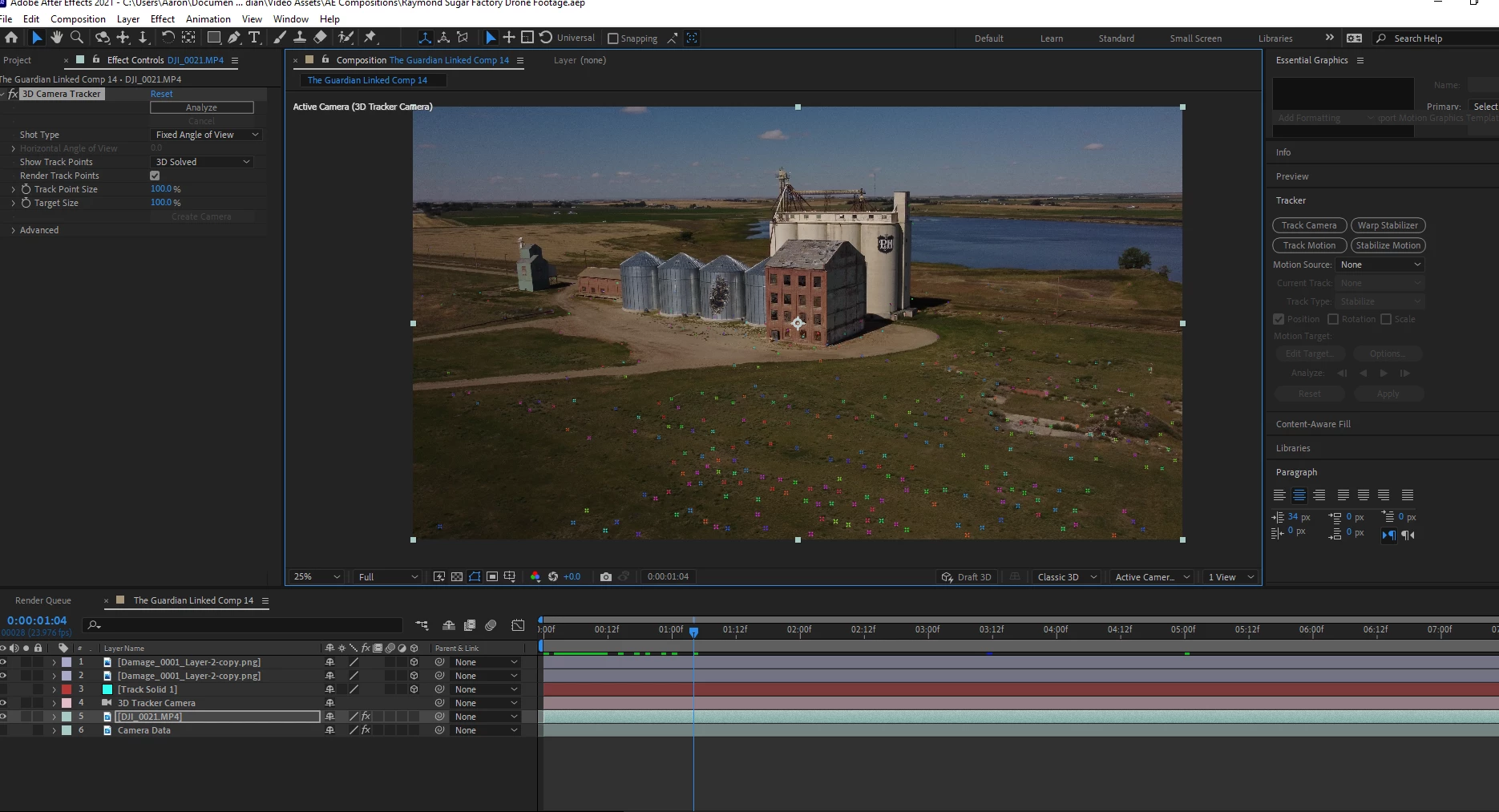Viewport: 1499px width, 812px height.
Task: Click the snapshot camera icon in viewer
Action: click(606, 577)
